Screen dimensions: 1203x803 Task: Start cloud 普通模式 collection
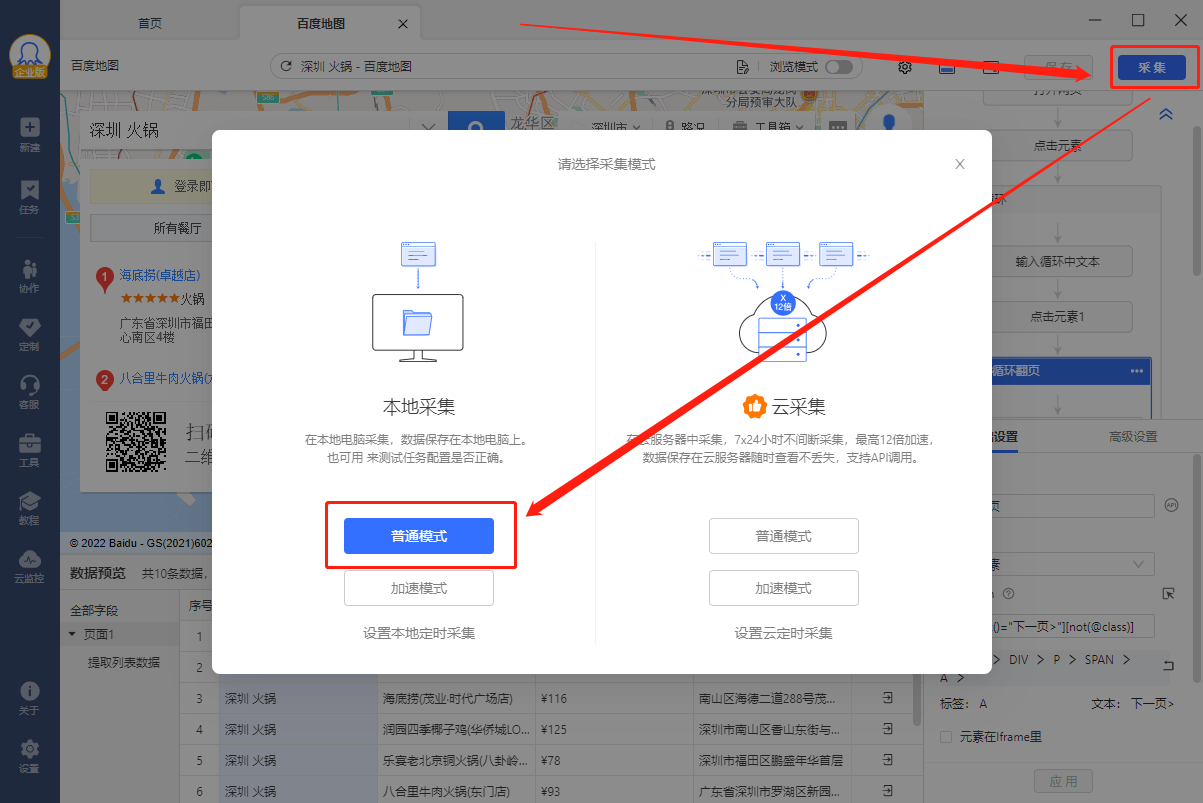(x=784, y=536)
